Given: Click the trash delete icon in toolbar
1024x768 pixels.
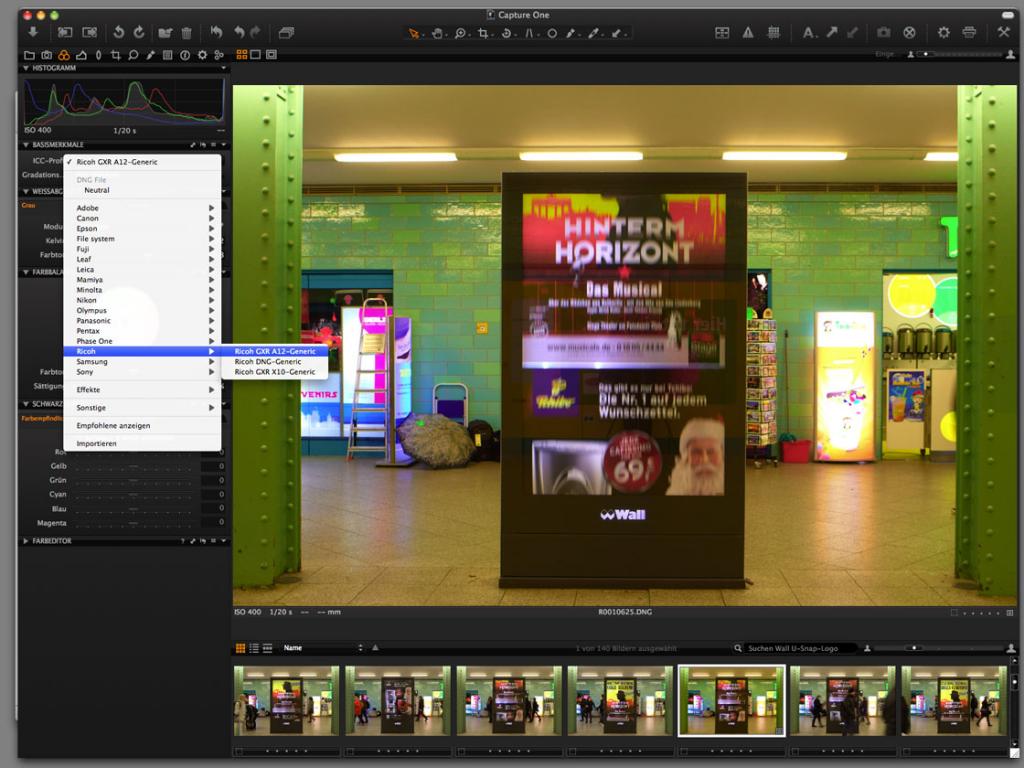Looking at the screenshot, I should pos(186,33).
